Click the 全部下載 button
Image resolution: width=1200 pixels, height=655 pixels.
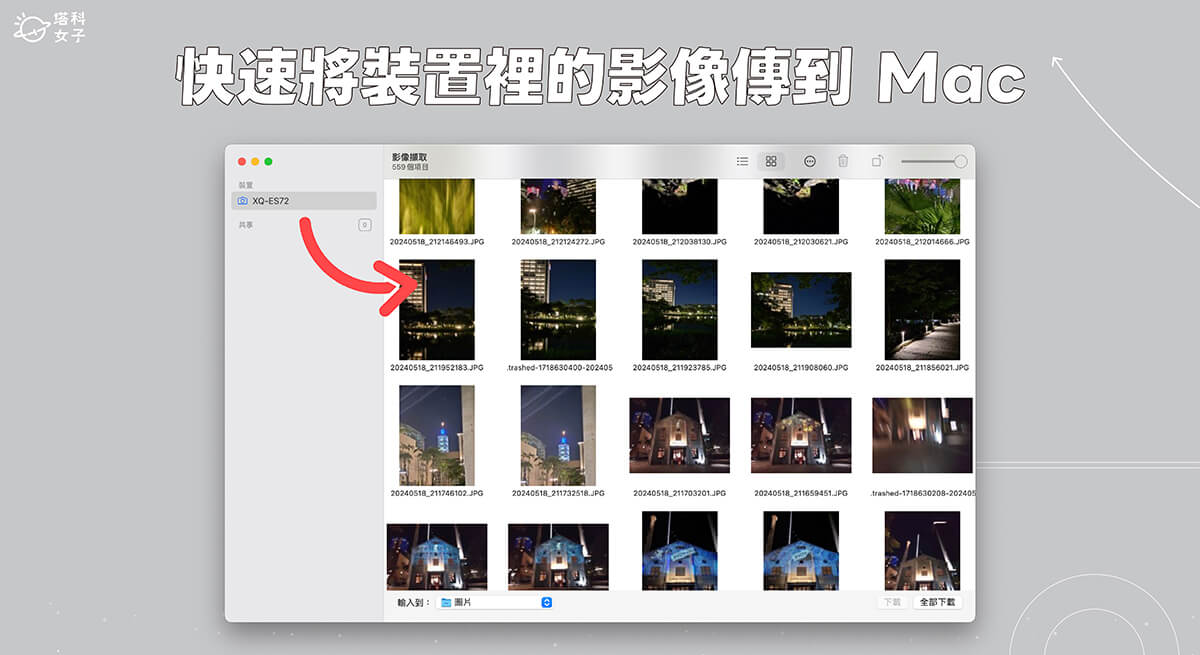(x=937, y=602)
